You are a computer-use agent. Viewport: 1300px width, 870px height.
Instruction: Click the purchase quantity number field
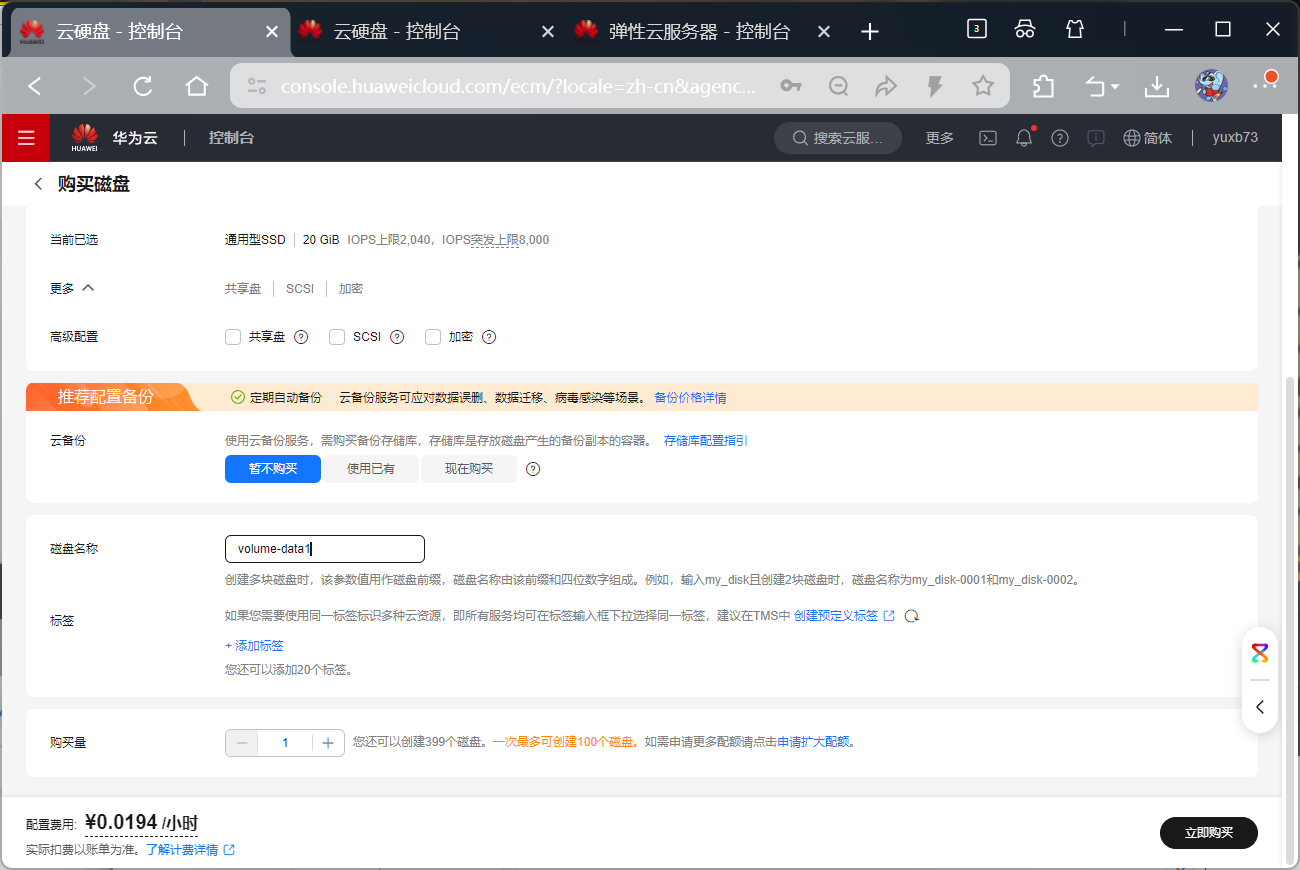click(285, 743)
